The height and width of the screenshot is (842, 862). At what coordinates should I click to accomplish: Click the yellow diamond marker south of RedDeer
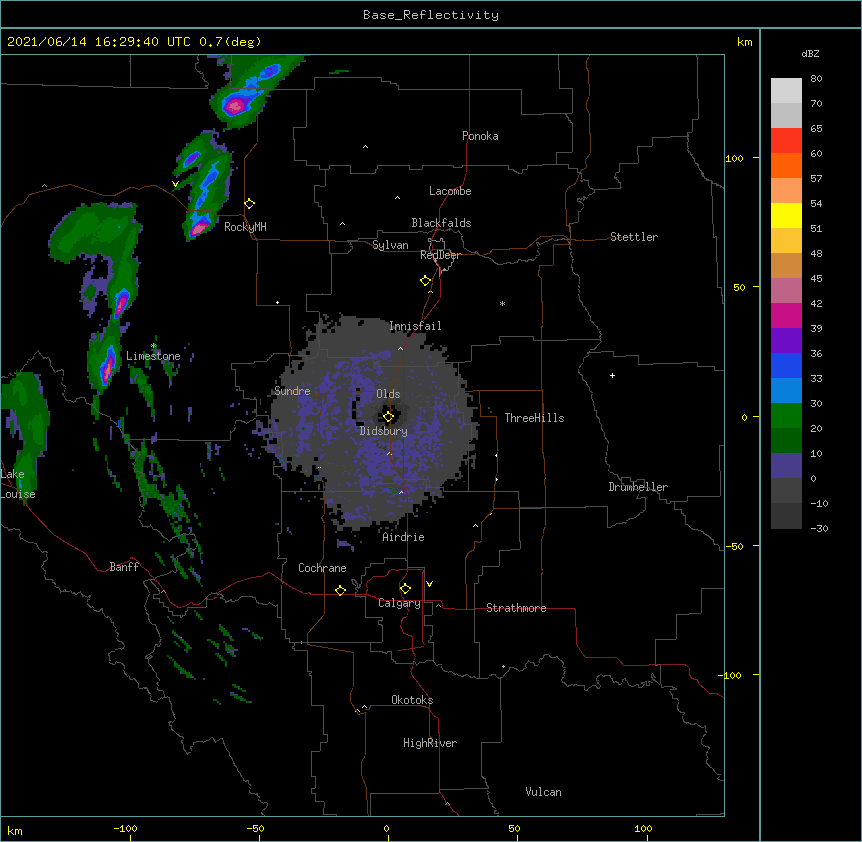[426, 280]
